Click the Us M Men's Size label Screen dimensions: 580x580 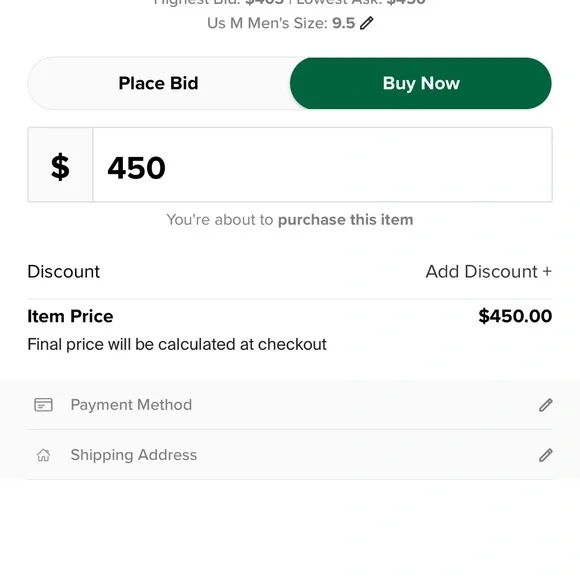tap(267, 23)
